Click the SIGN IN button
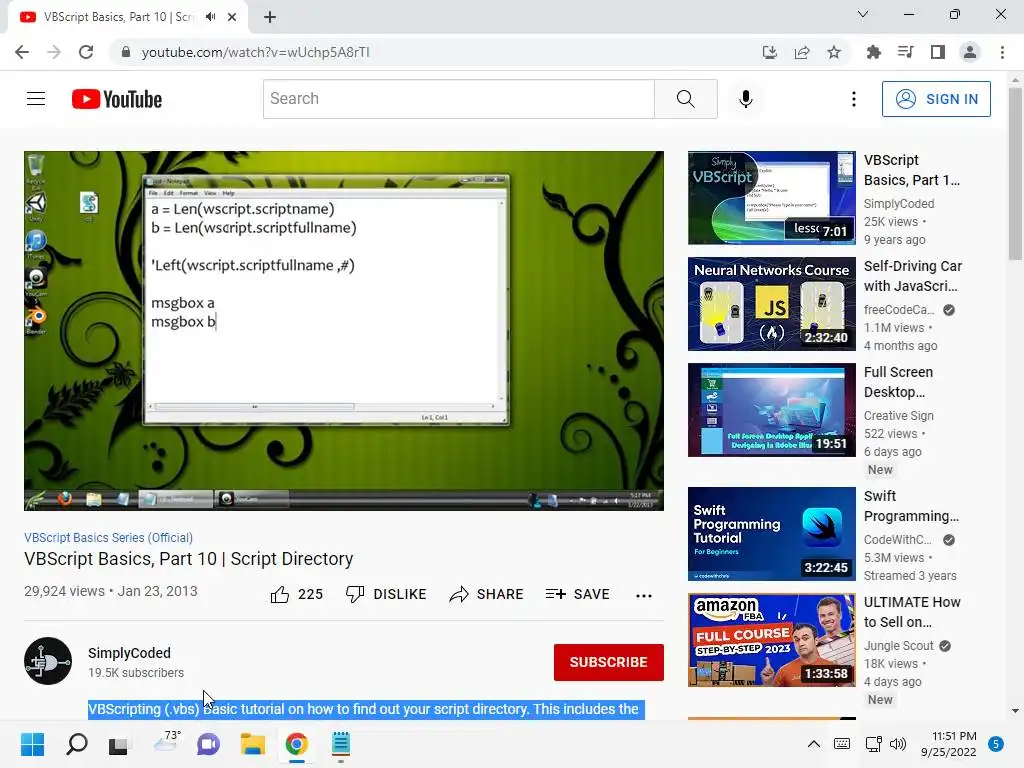 [936, 99]
